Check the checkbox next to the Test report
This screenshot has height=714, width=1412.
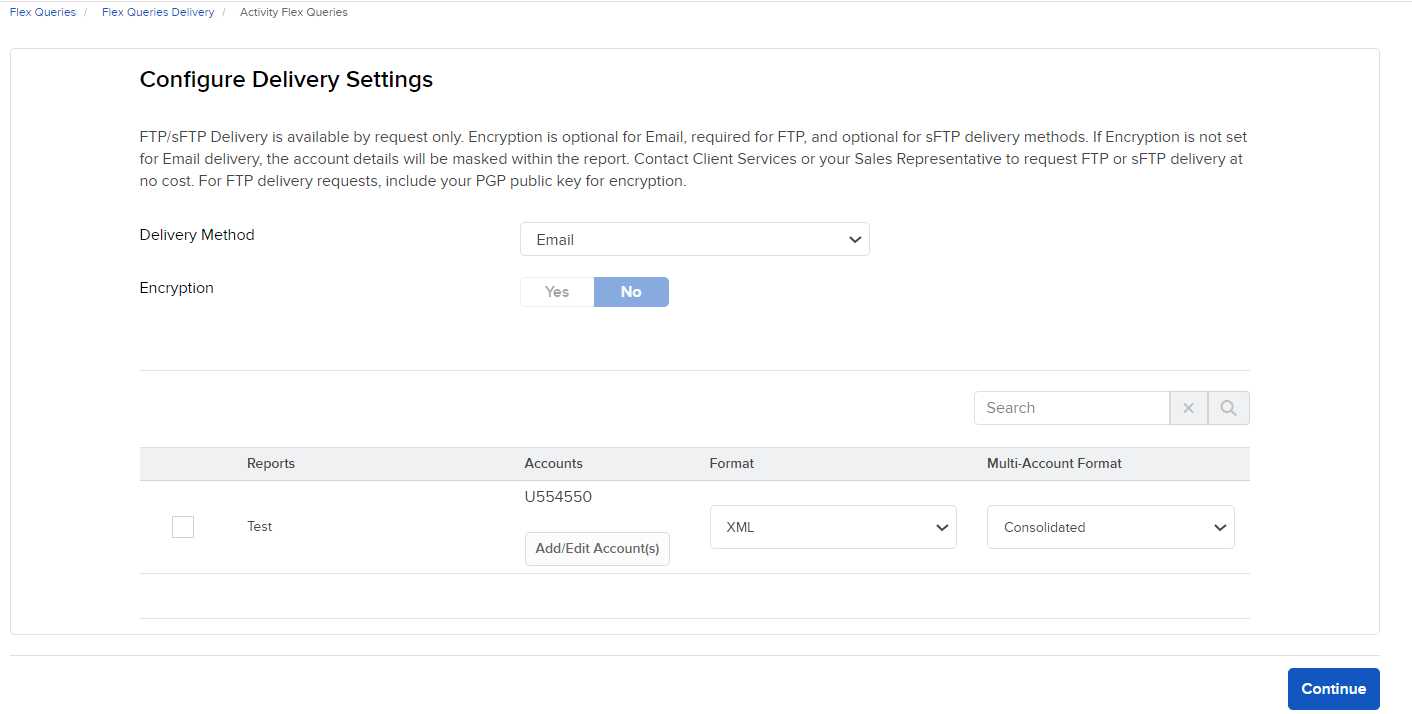pyautogui.click(x=182, y=526)
